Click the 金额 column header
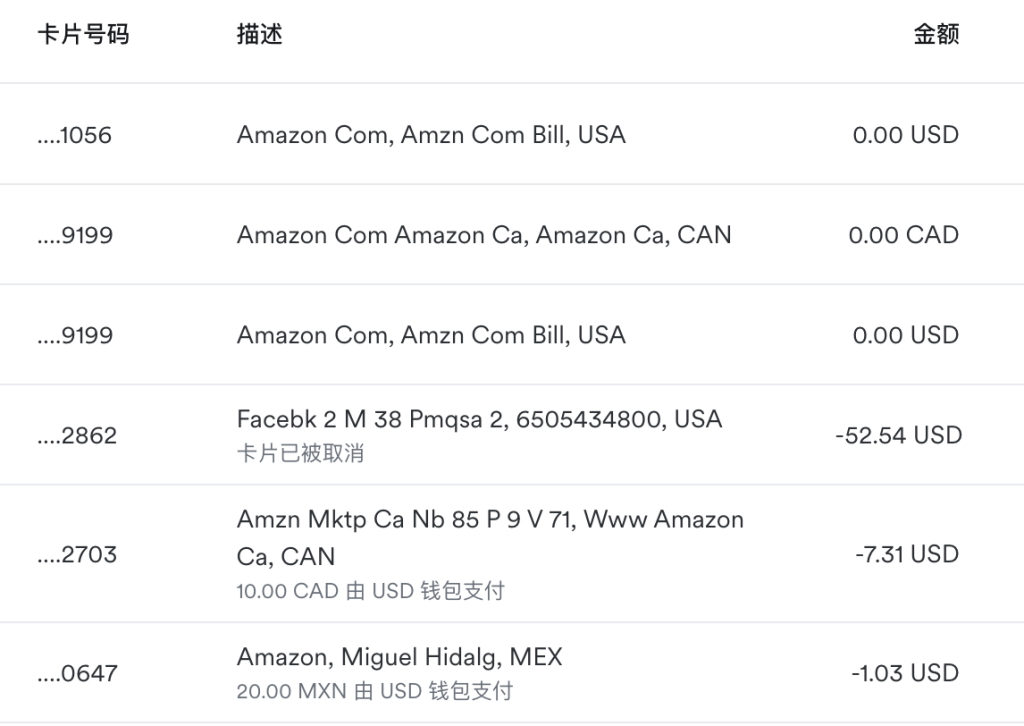1024x726 pixels. pyautogui.click(x=936, y=34)
